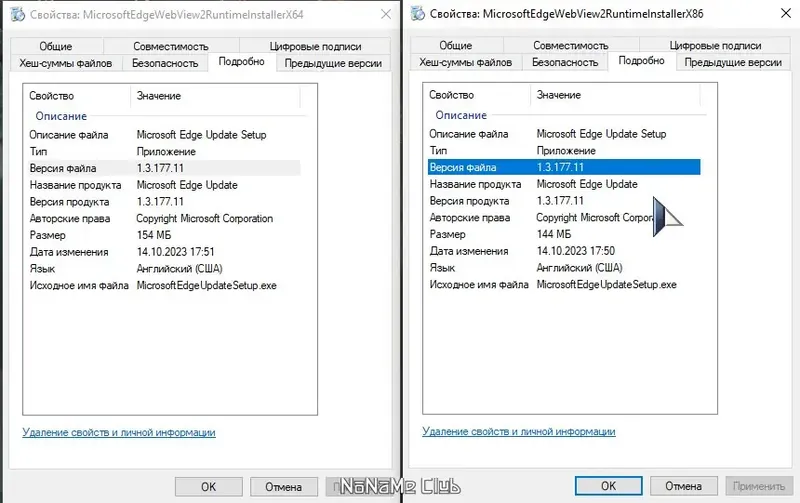Viewport: 800px width, 503px height.
Task: Open Безопасность tab in X64 window
Action: coord(165,63)
